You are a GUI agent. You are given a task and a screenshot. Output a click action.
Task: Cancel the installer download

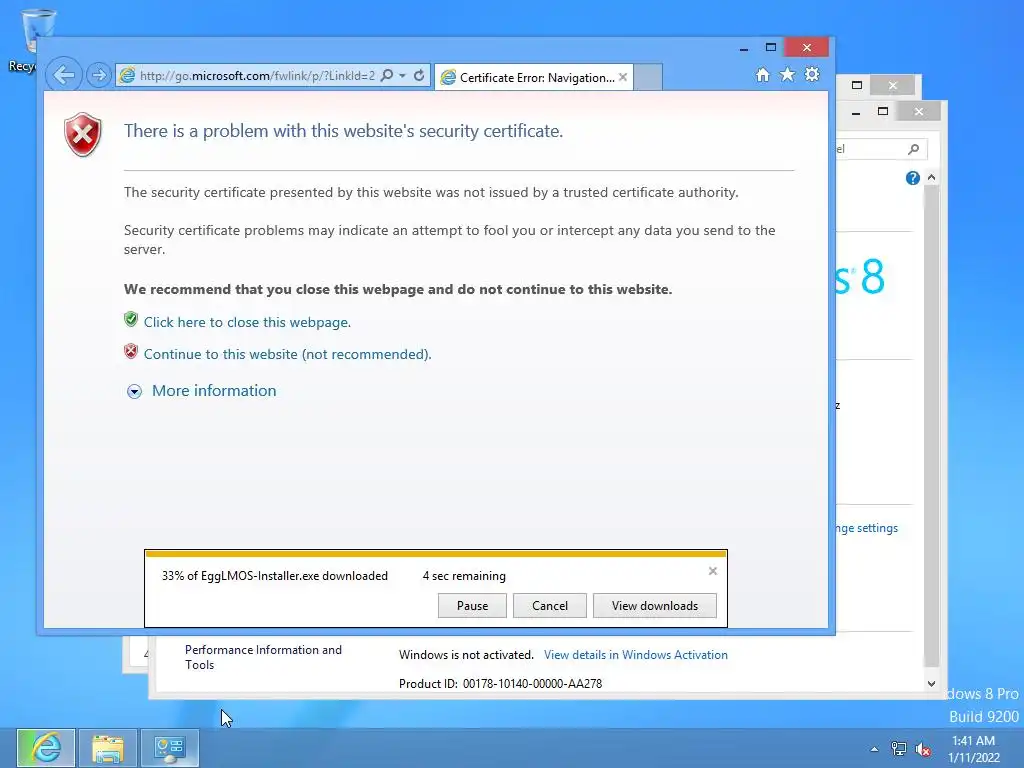(x=550, y=605)
